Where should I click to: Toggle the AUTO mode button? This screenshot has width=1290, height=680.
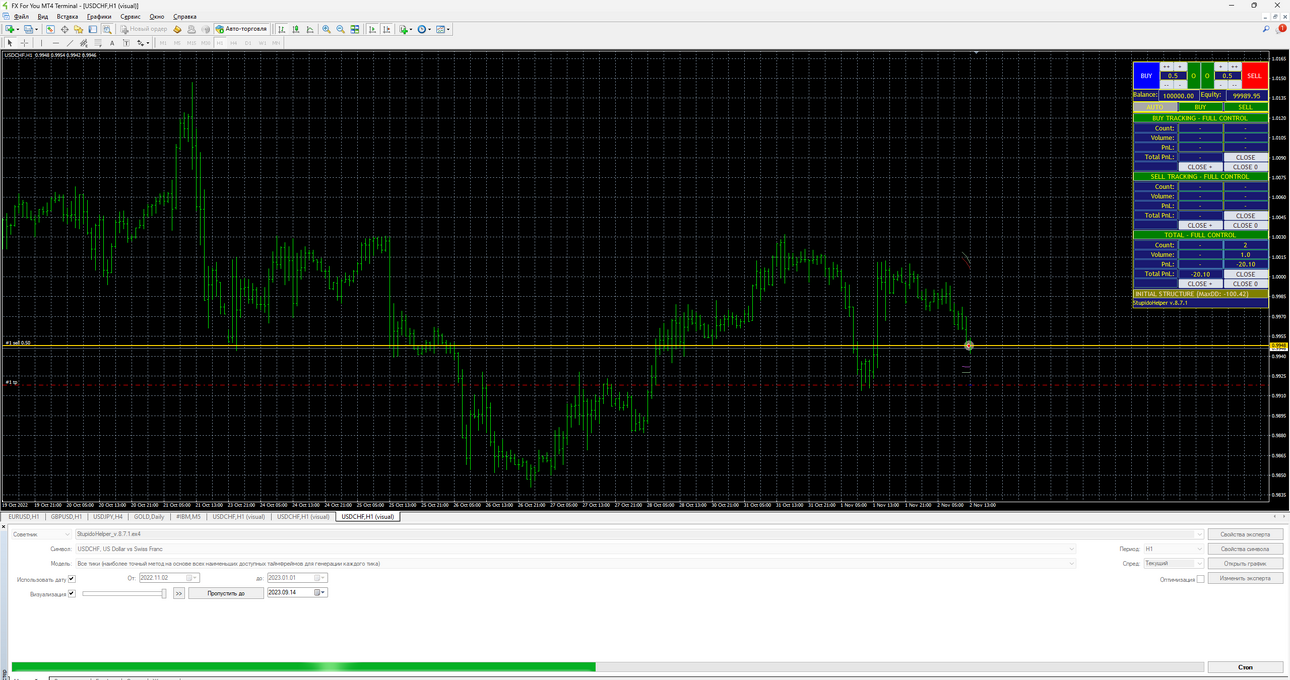click(1155, 107)
